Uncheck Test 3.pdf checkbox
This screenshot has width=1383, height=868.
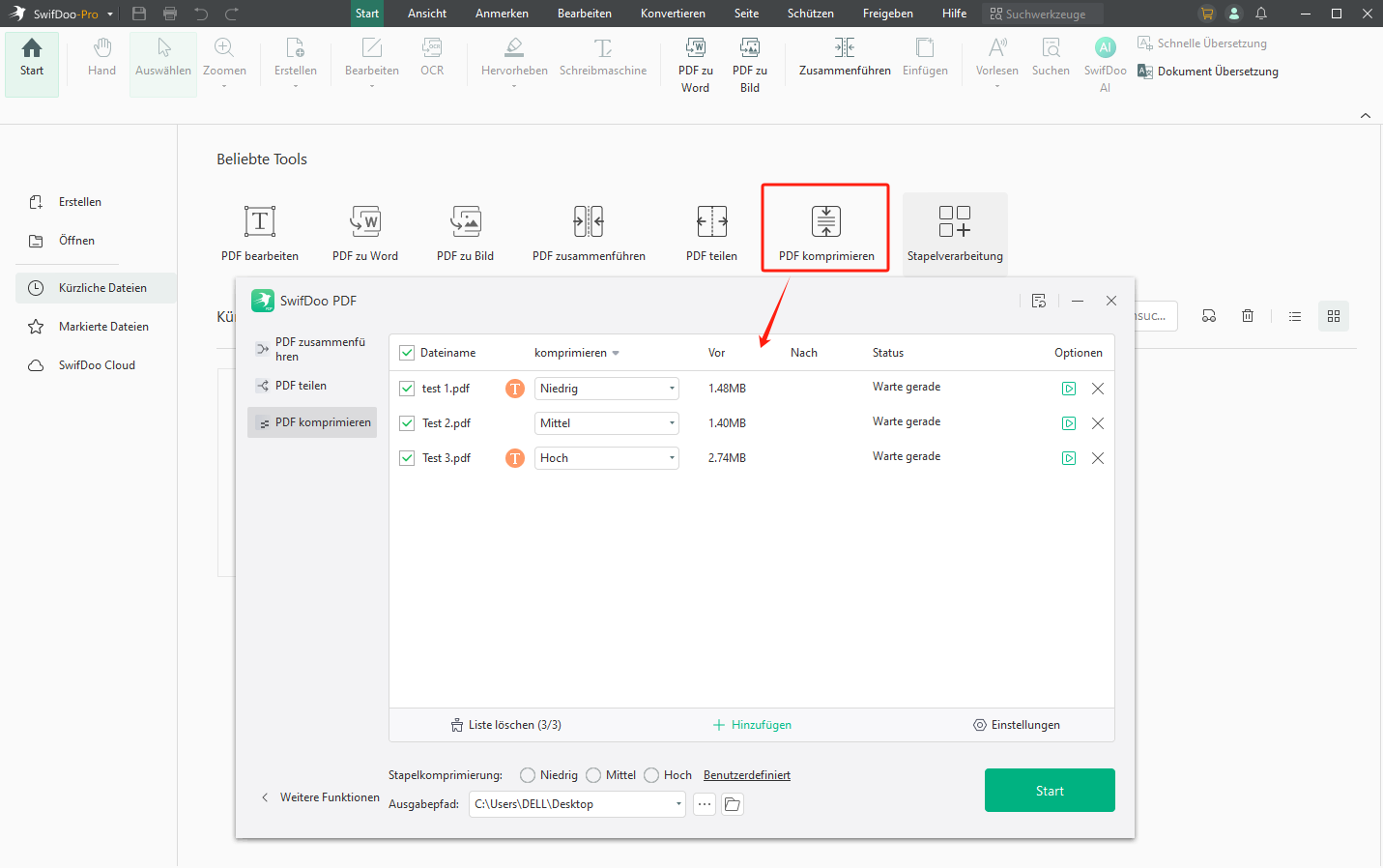coord(407,458)
